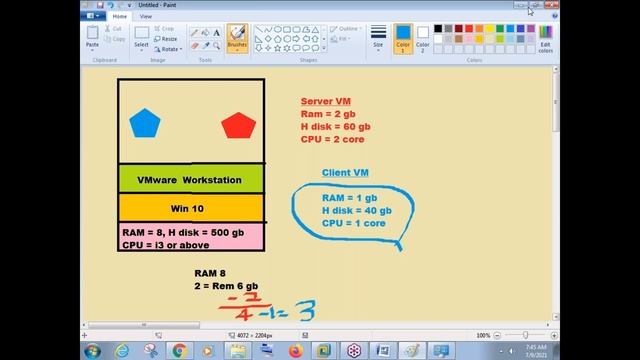Pick the black color swatch
The image size is (640, 360).
[438, 29]
